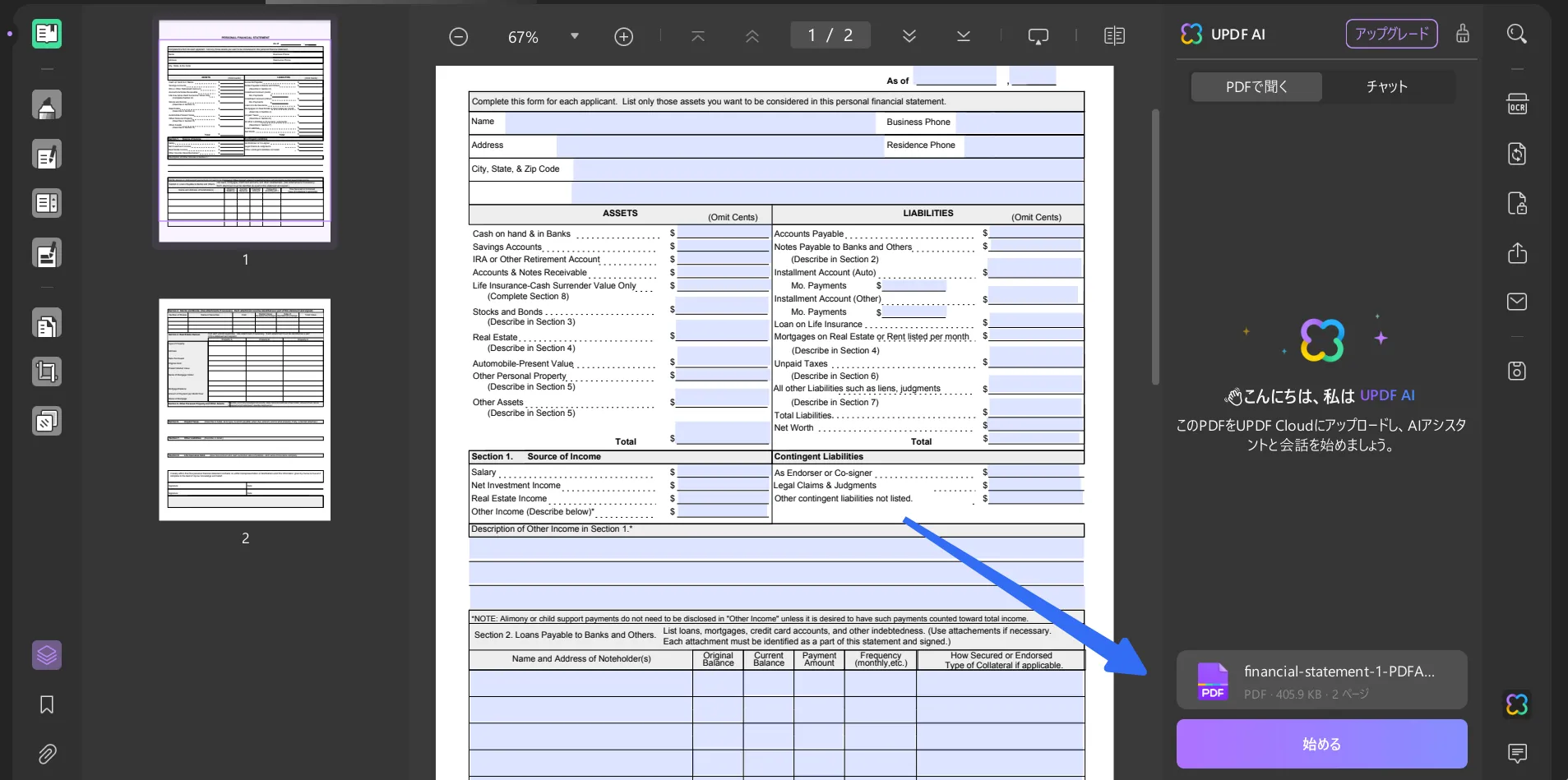
Task: Click the Residence Phone field
Action: tap(1024, 146)
